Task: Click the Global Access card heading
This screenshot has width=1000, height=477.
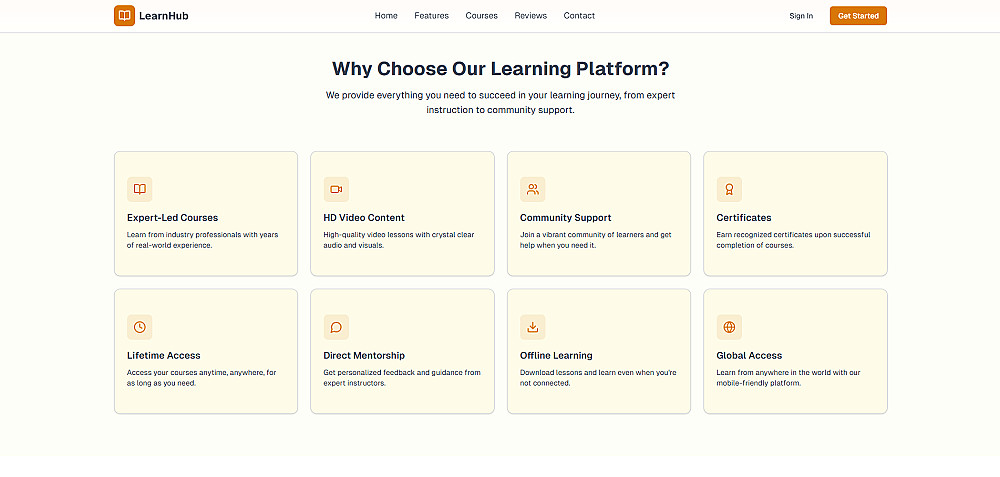Action: point(749,356)
